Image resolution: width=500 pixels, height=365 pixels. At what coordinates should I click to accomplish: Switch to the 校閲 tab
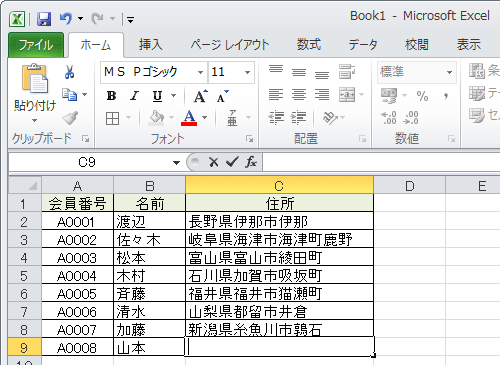[417, 45]
